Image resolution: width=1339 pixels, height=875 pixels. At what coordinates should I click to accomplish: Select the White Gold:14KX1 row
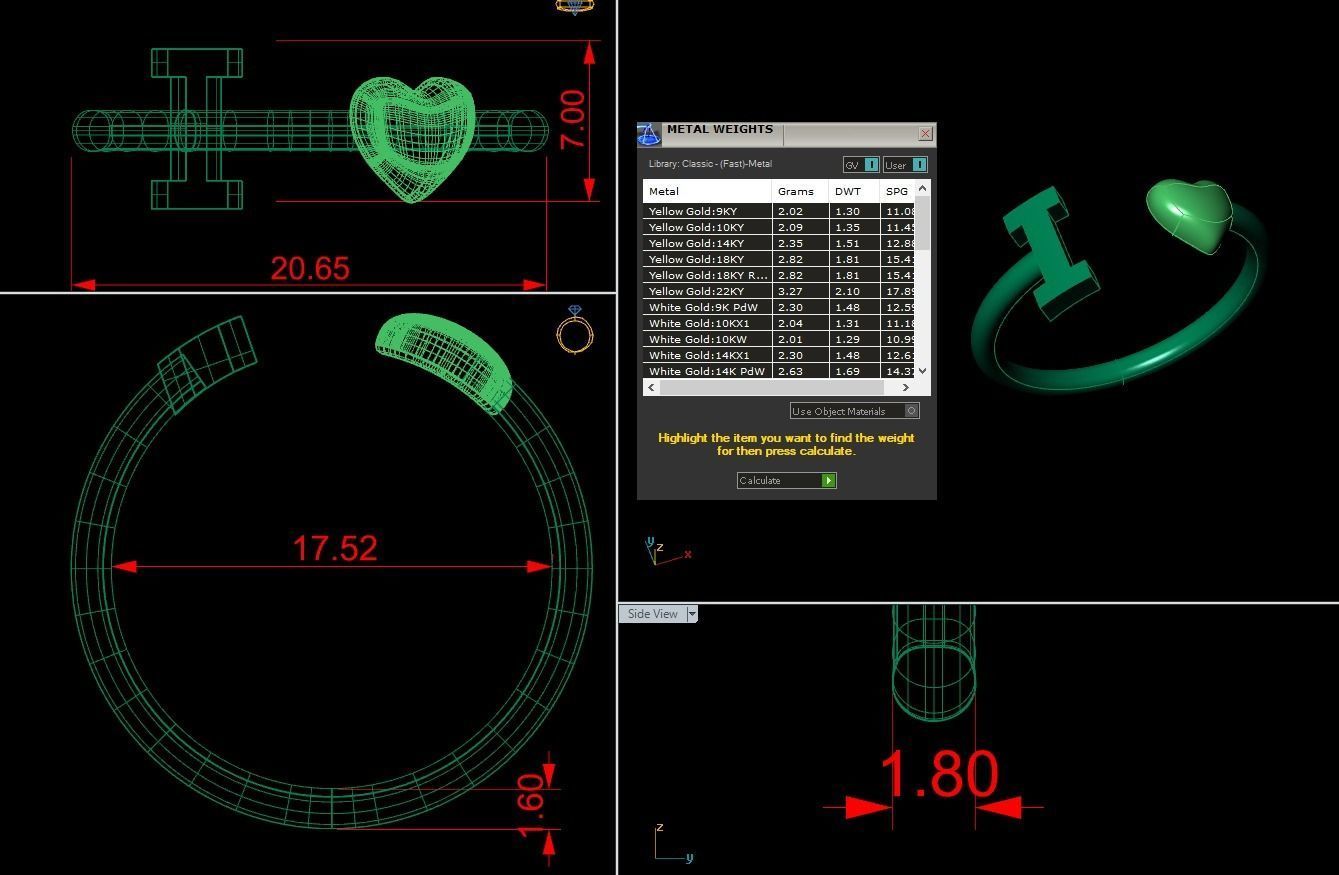point(778,355)
